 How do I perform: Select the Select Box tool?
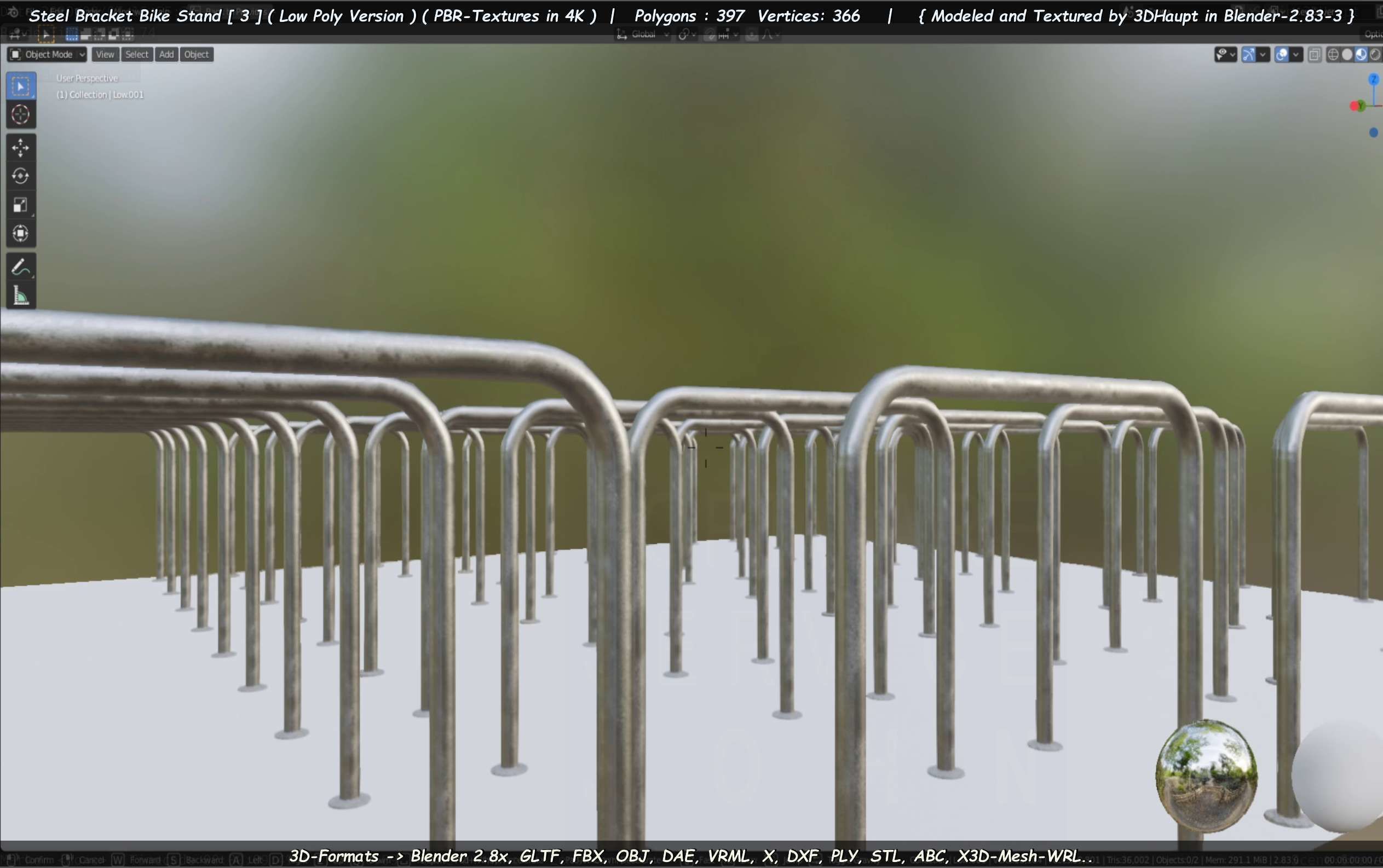21,86
